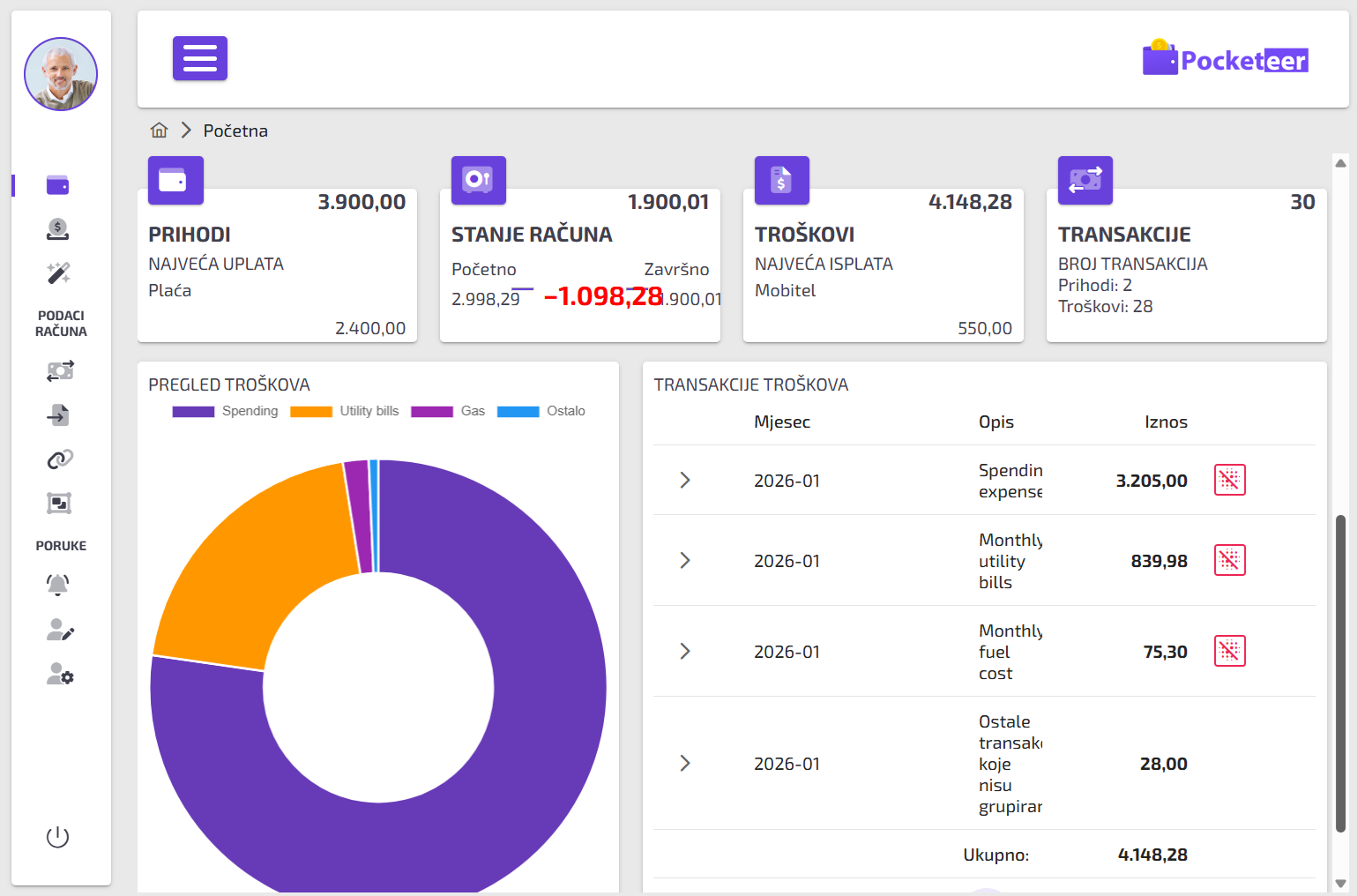Click the 28,00 amount cell
This screenshot has height=896, width=1357.
[x=1164, y=764]
